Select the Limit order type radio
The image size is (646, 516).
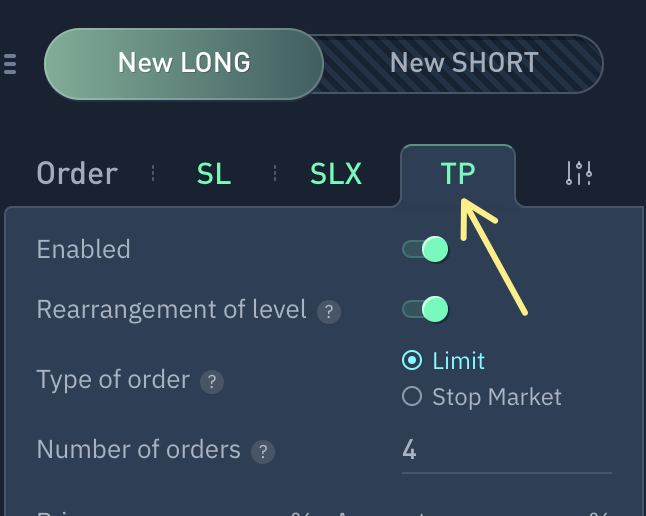coord(411,361)
